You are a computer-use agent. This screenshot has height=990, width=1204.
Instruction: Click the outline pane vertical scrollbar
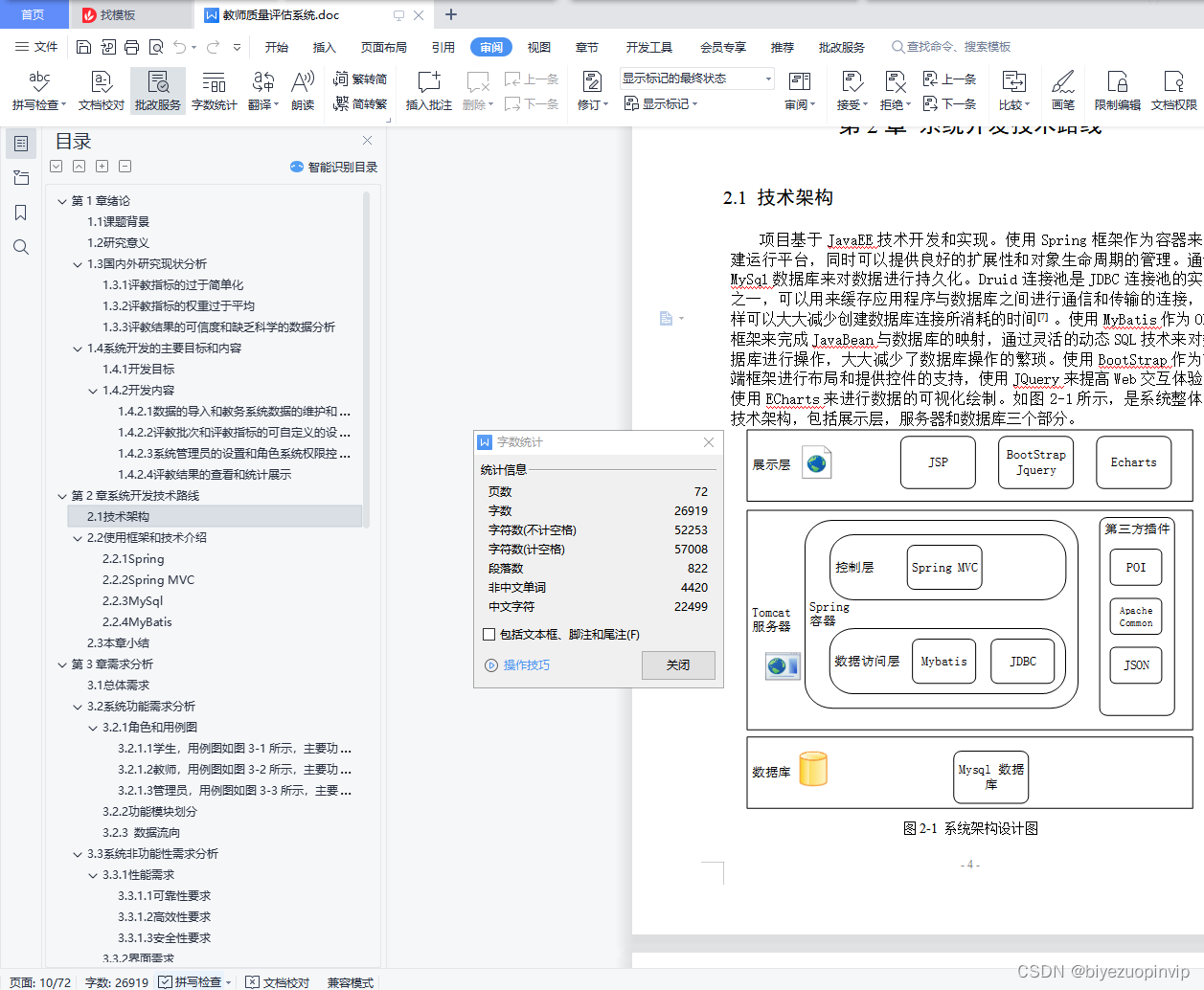pos(367,359)
